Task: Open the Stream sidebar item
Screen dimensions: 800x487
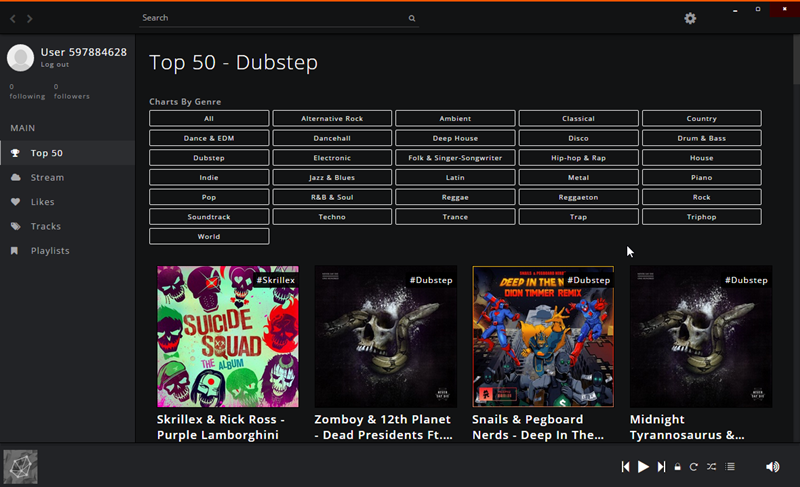Action: (67, 177)
